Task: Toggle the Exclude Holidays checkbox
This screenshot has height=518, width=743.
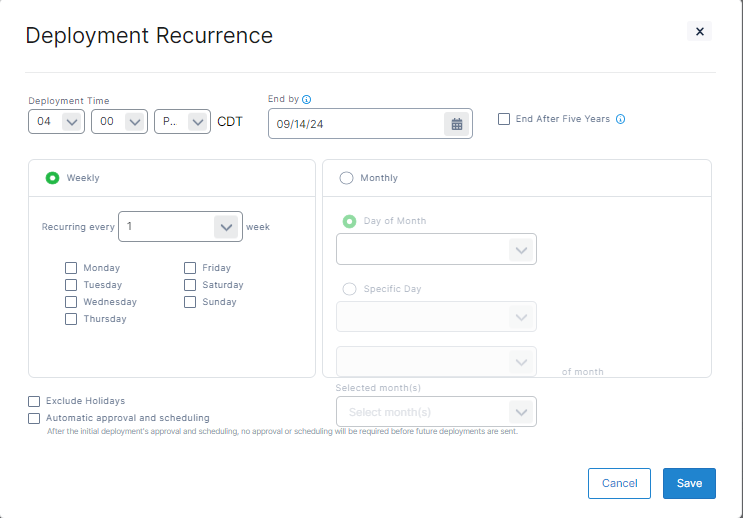Action: click(35, 401)
